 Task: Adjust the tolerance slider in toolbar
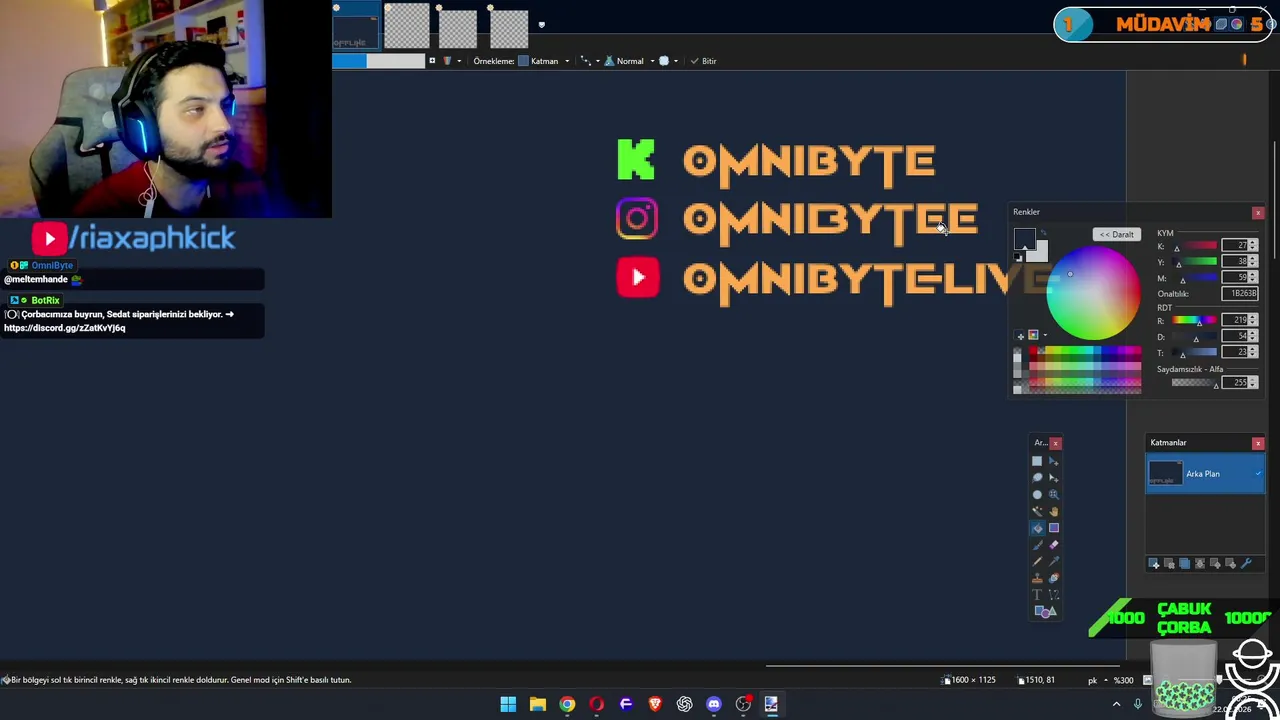click(x=378, y=61)
